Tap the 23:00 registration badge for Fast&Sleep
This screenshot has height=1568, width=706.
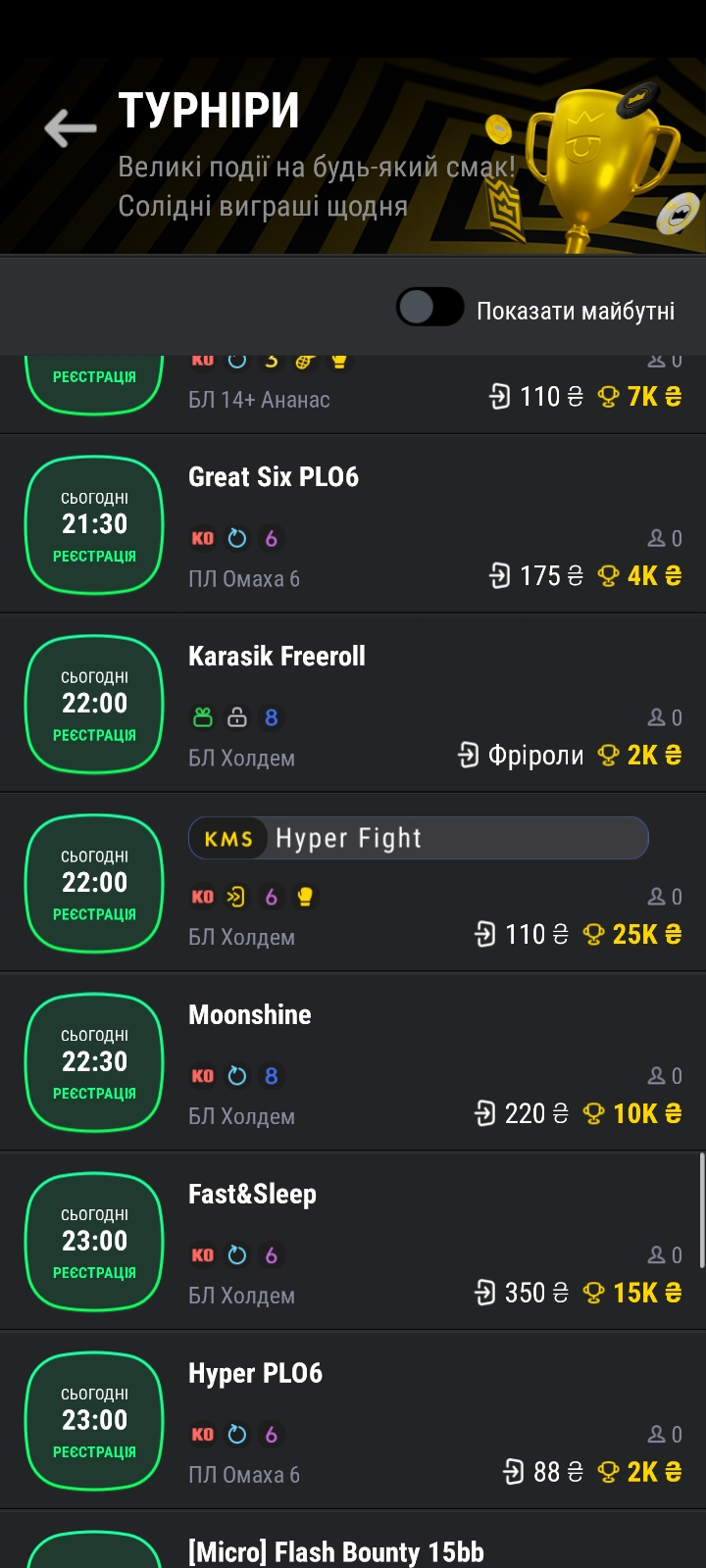point(94,1242)
